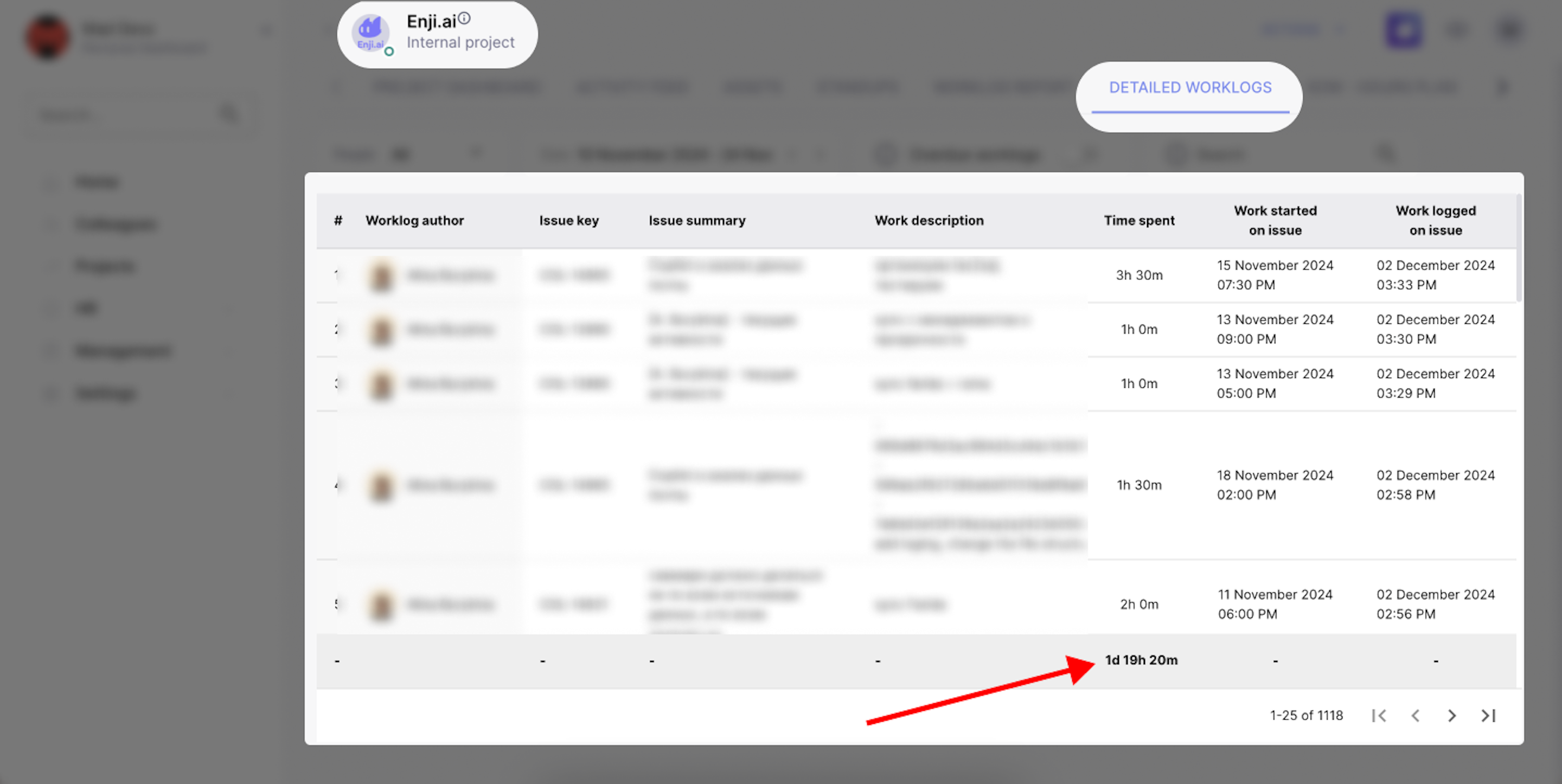Click the worklog table vertical scrollbar

pos(1519,248)
